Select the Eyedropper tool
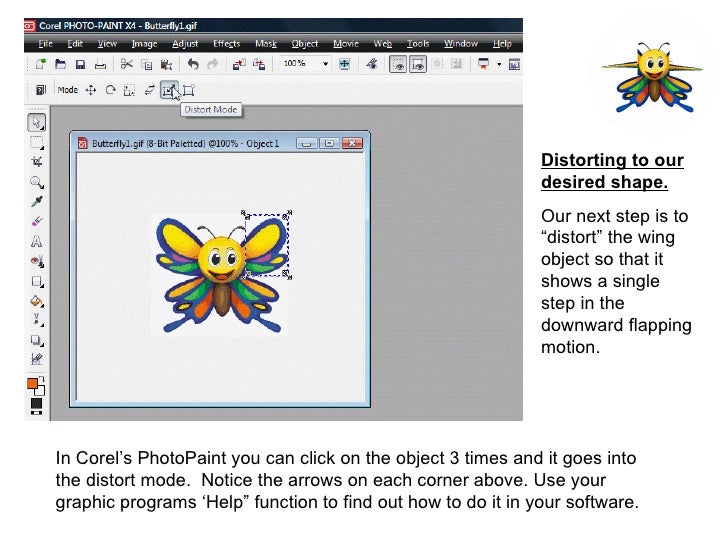This screenshot has height=546, width=728. tap(37, 201)
